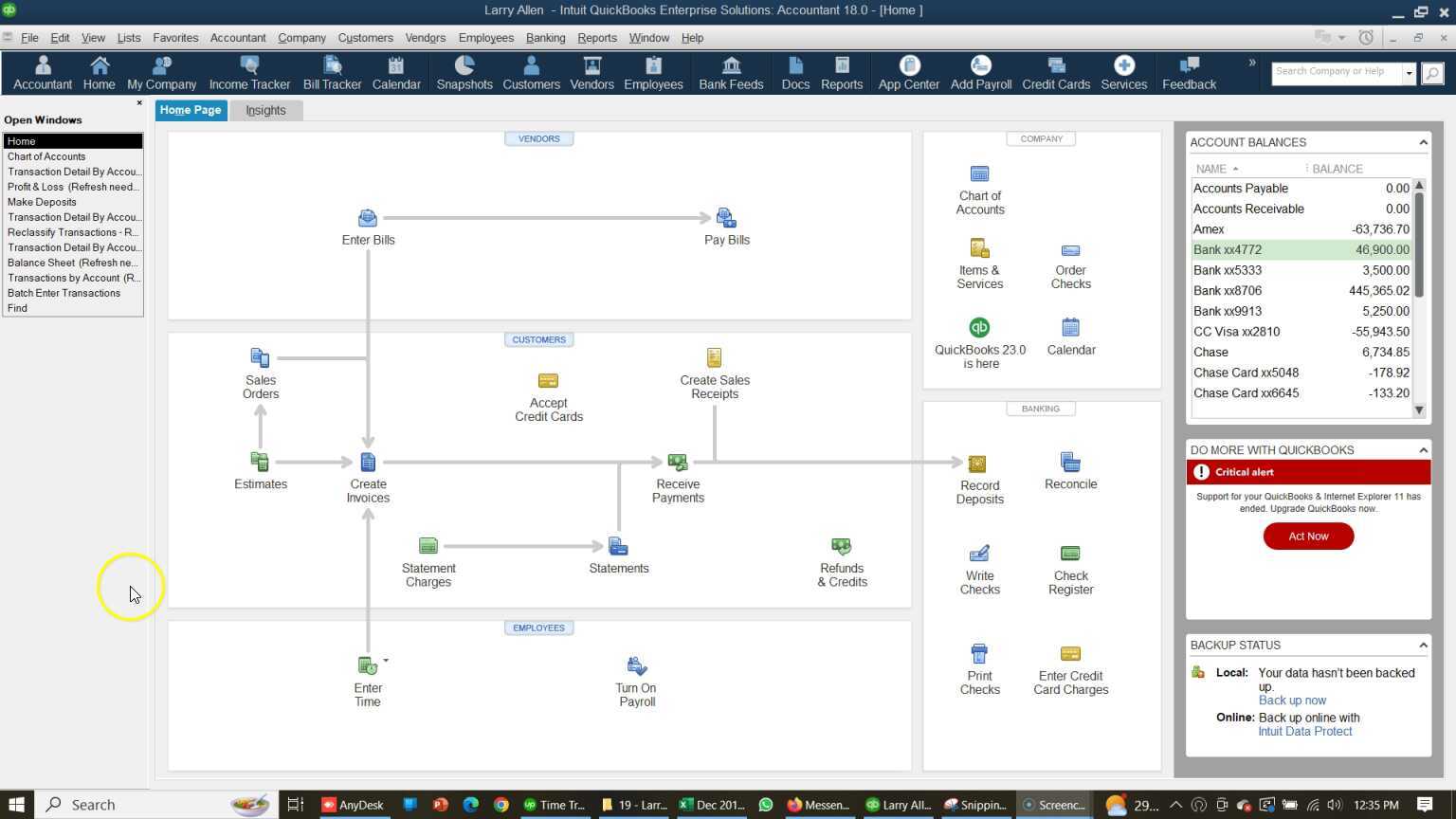Open the Banking menu
This screenshot has width=1456, height=819.
(545, 38)
